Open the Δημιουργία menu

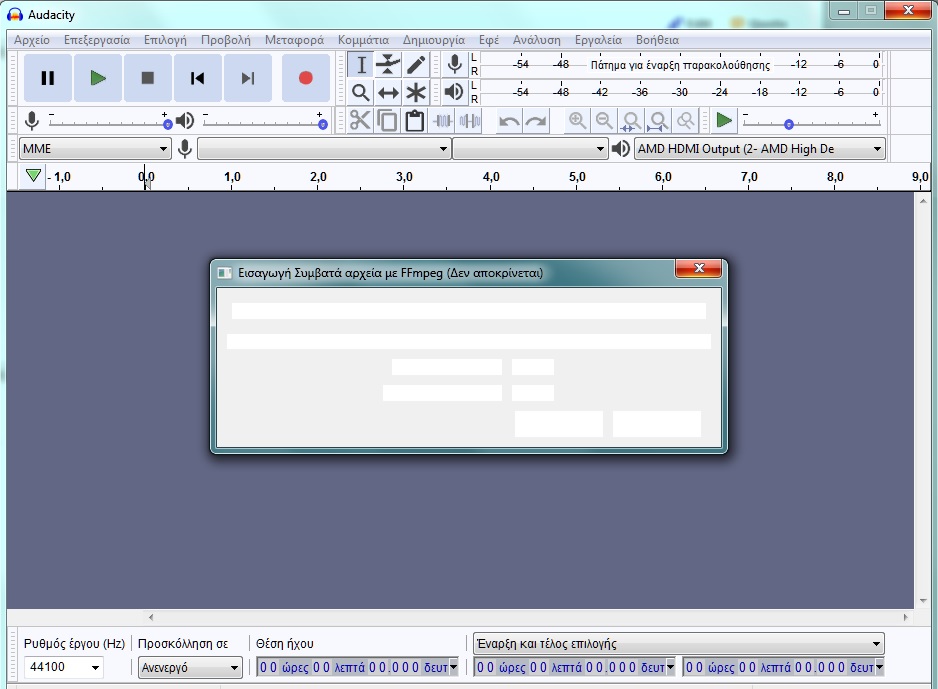[x=434, y=40]
